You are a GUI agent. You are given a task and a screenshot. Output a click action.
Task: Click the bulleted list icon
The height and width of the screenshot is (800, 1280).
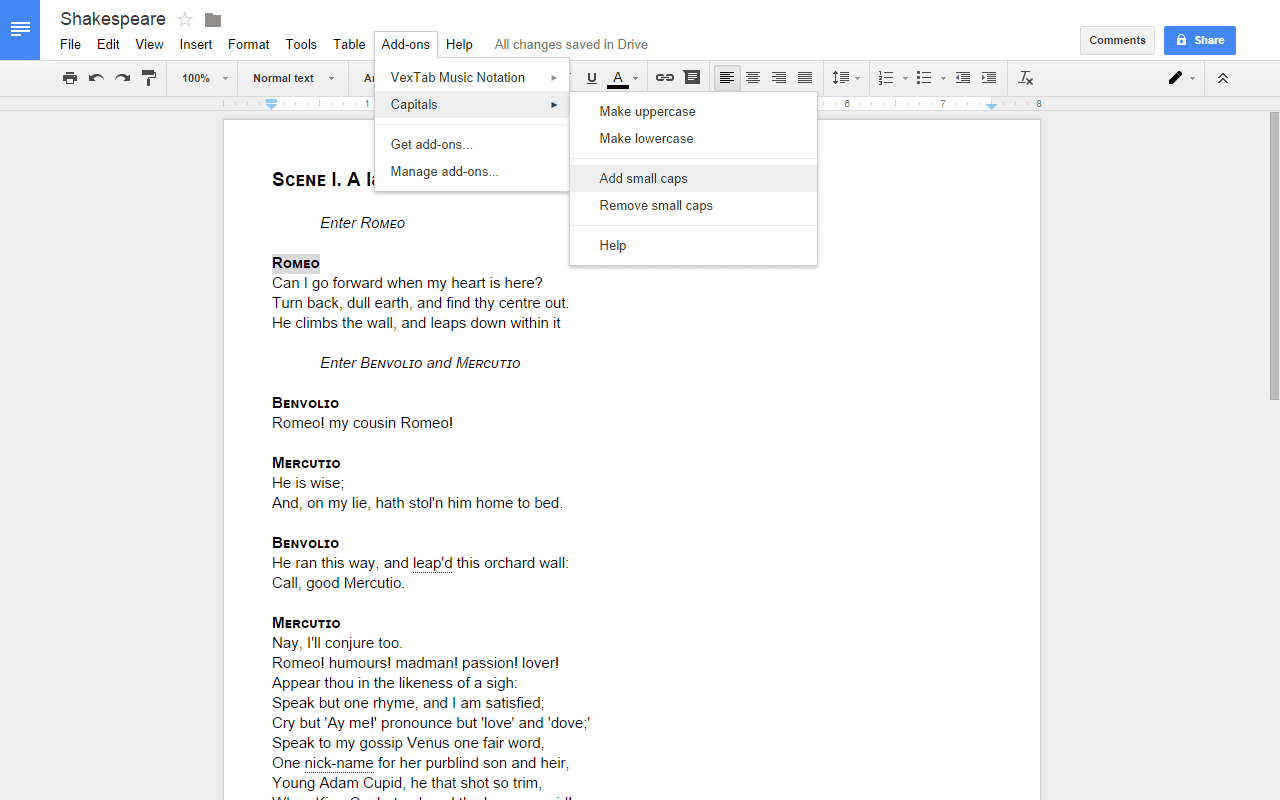tap(924, 78)
